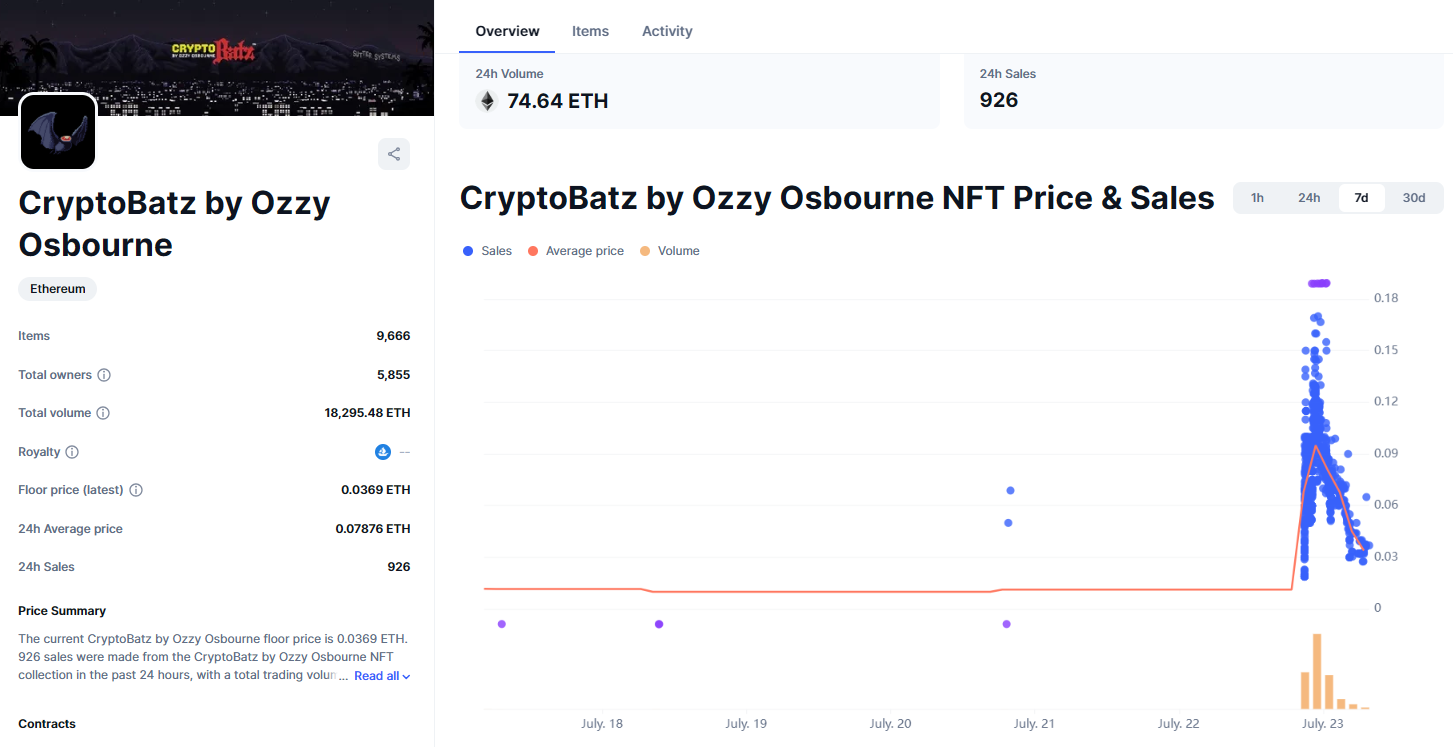Select the 1h time range

[1257, 198]
